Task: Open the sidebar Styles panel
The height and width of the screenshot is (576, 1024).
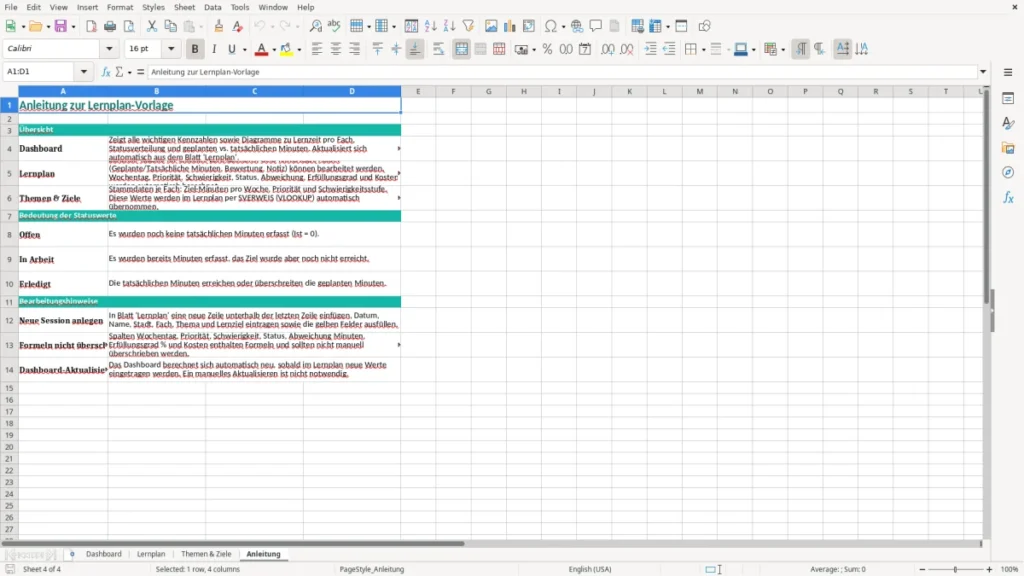Action: pyautogui.click(x=1008, y=123)
